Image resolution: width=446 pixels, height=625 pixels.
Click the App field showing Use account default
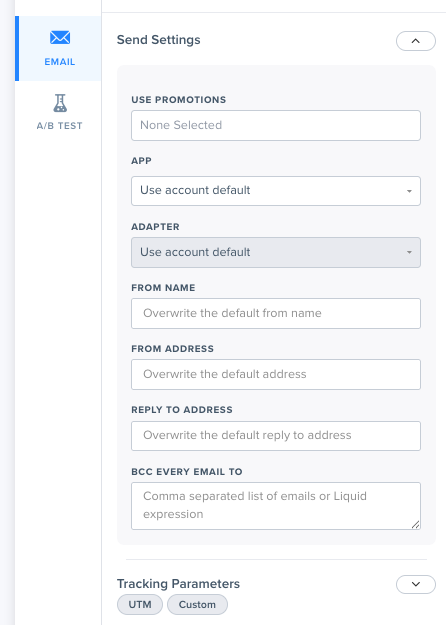(x=276, y=191)
